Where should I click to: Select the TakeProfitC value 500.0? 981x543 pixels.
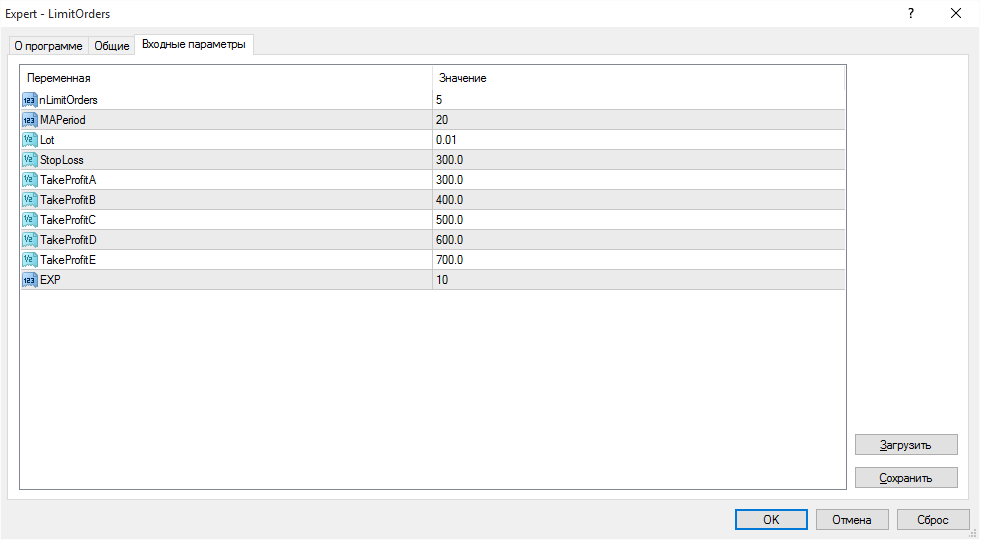point(449,220)
